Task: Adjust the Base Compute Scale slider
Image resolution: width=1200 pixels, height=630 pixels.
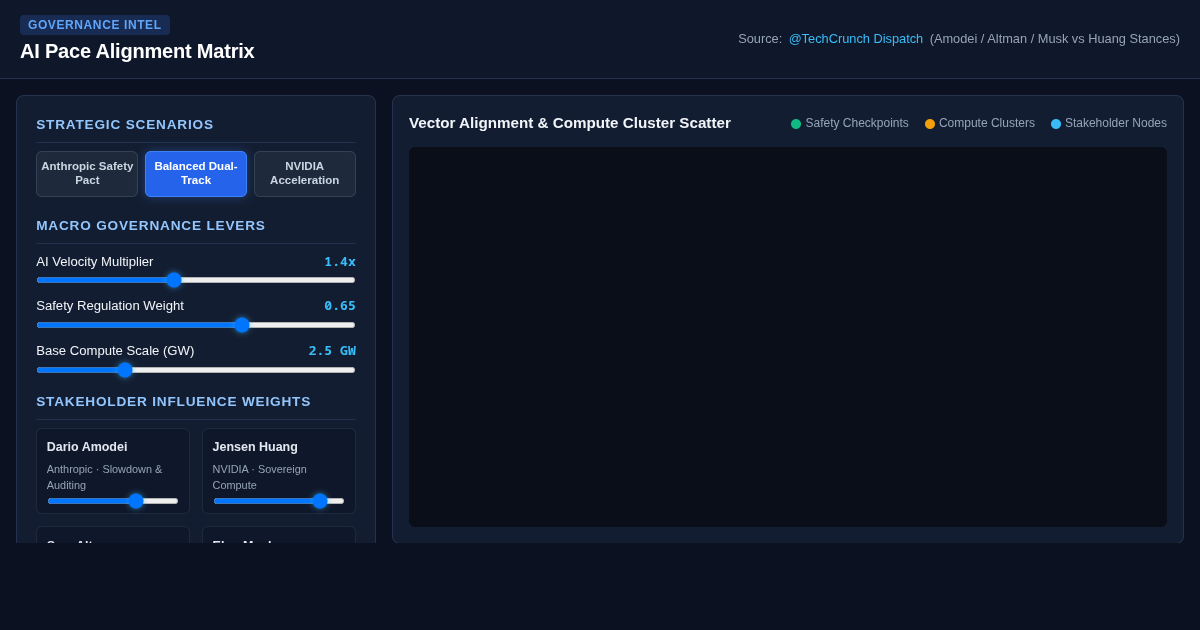Action: tap(196, 370)
